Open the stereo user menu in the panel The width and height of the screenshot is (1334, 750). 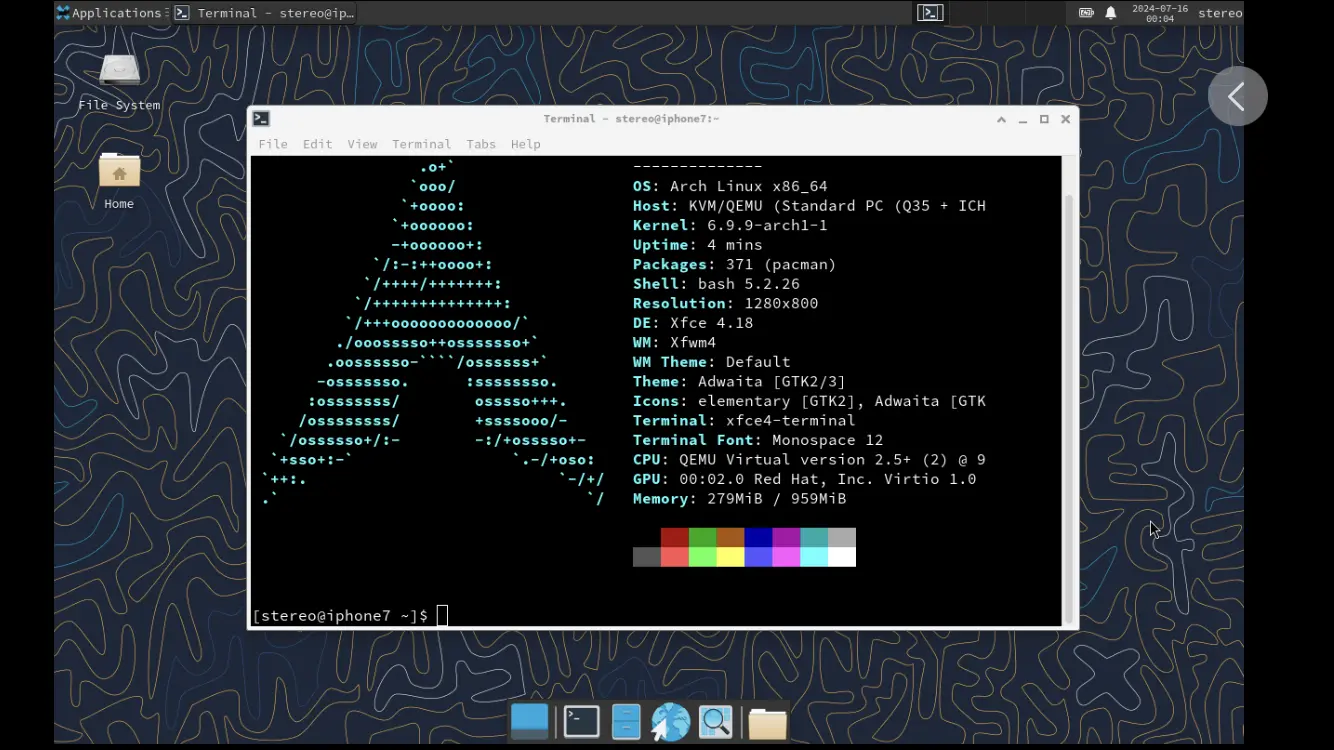(1220, 13)
